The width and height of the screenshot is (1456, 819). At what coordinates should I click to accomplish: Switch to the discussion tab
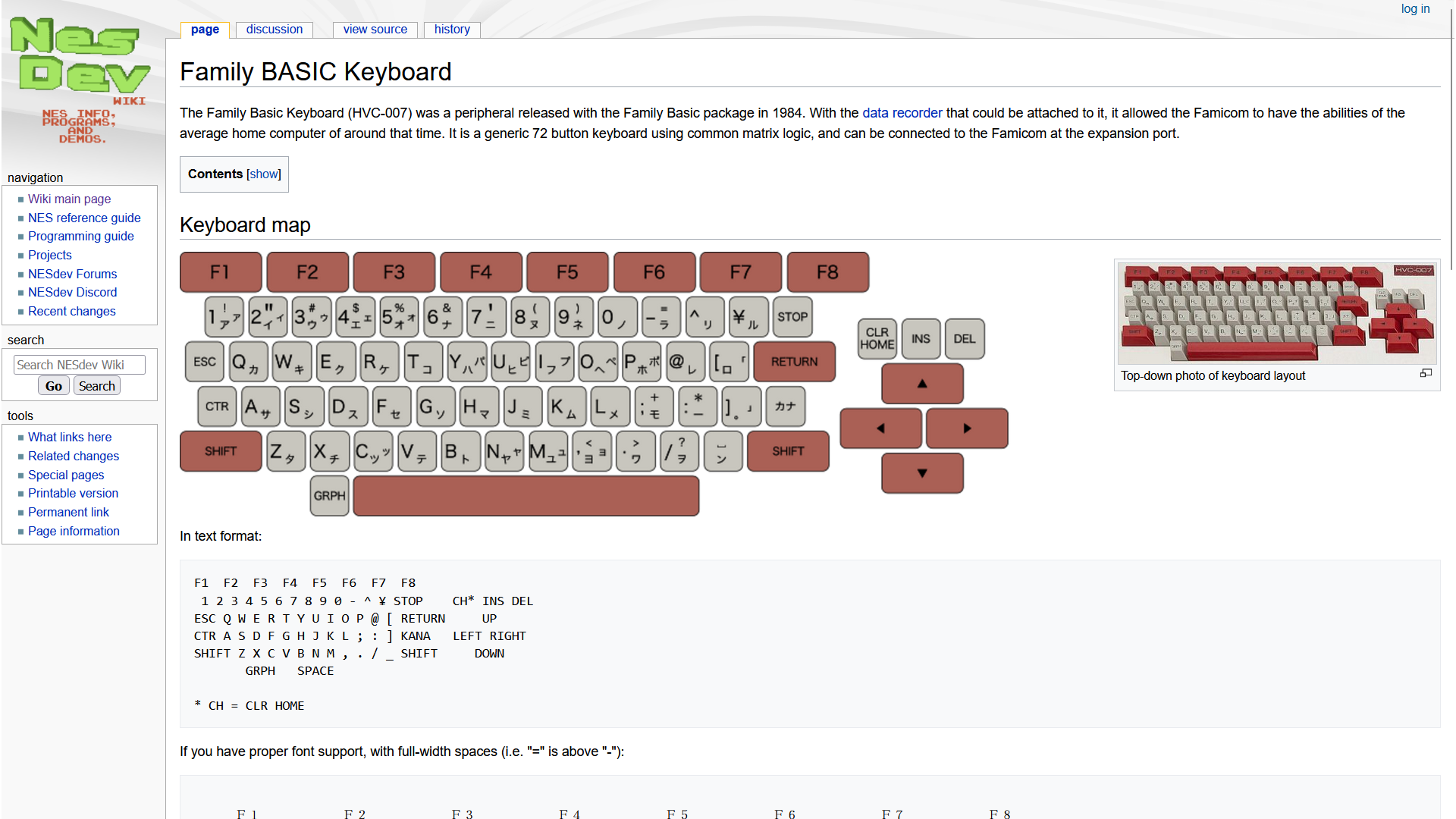[274, 30]
